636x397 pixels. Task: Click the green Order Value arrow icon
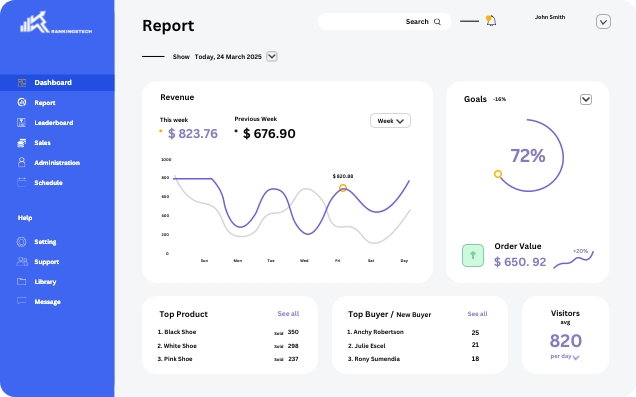(x=473, y=255)
